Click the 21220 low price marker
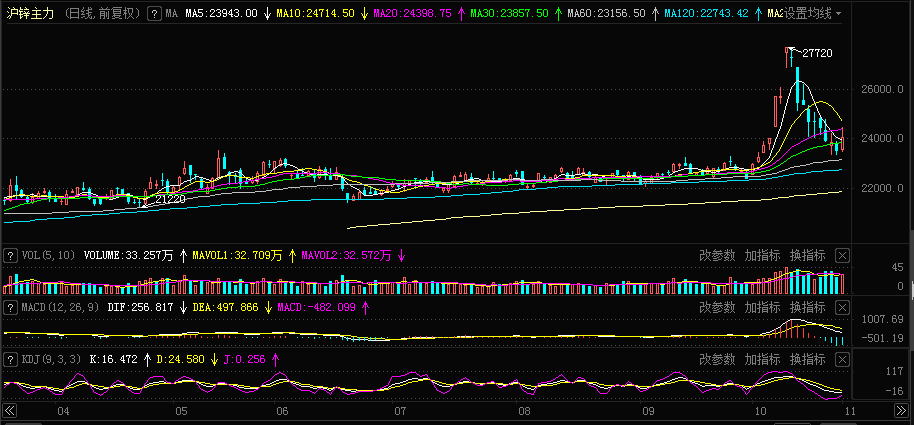914x425 pixels. click(x=168, y=200)
